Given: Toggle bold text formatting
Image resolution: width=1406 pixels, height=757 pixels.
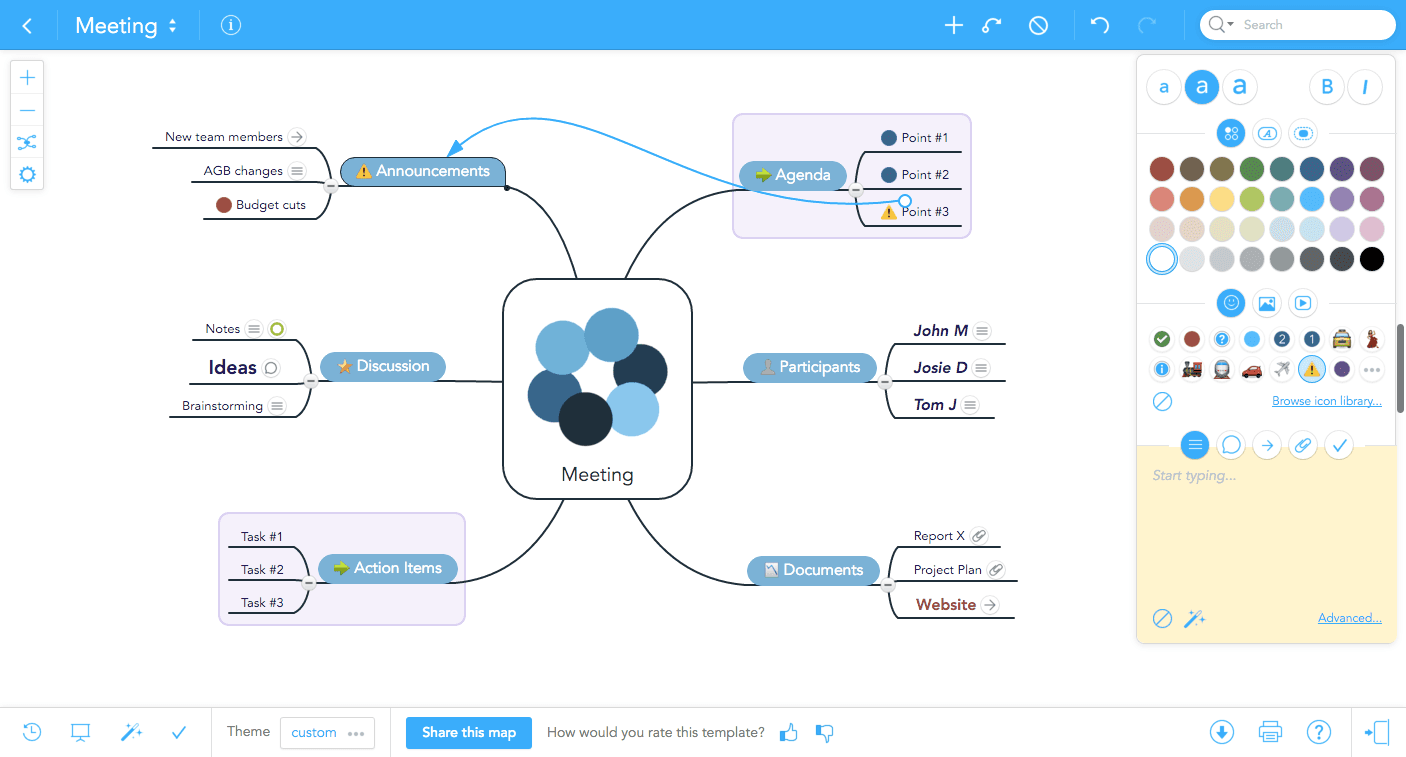Looking at the screenshot, I should 1327,87.
